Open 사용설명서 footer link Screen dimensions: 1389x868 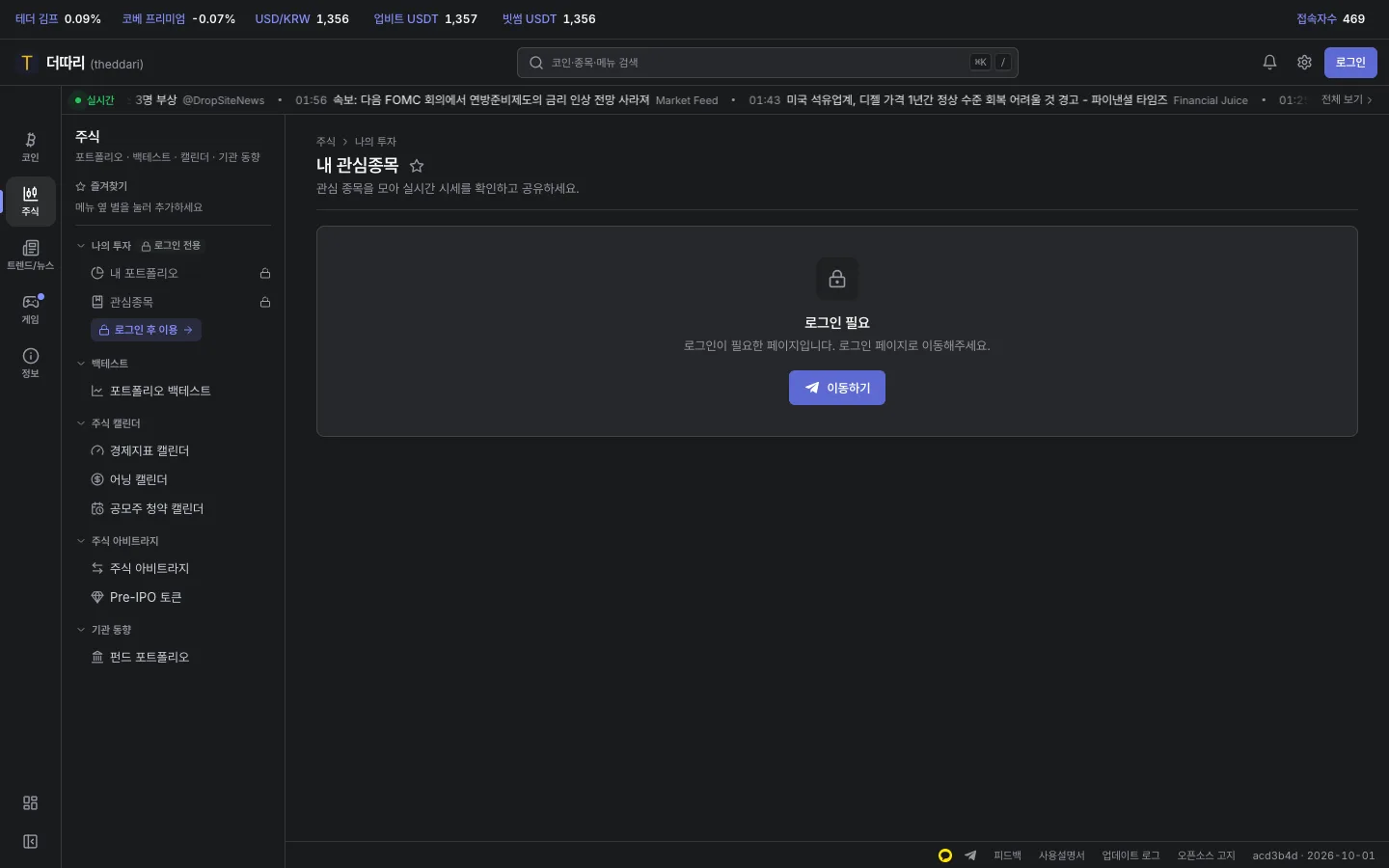tap(1061, 855)
